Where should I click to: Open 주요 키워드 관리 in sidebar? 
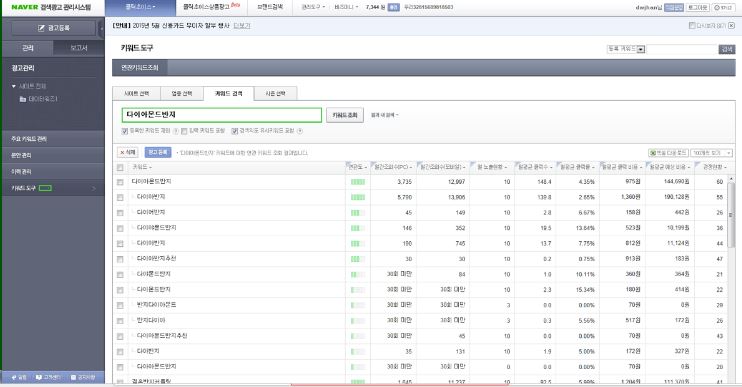pos(53,139)
